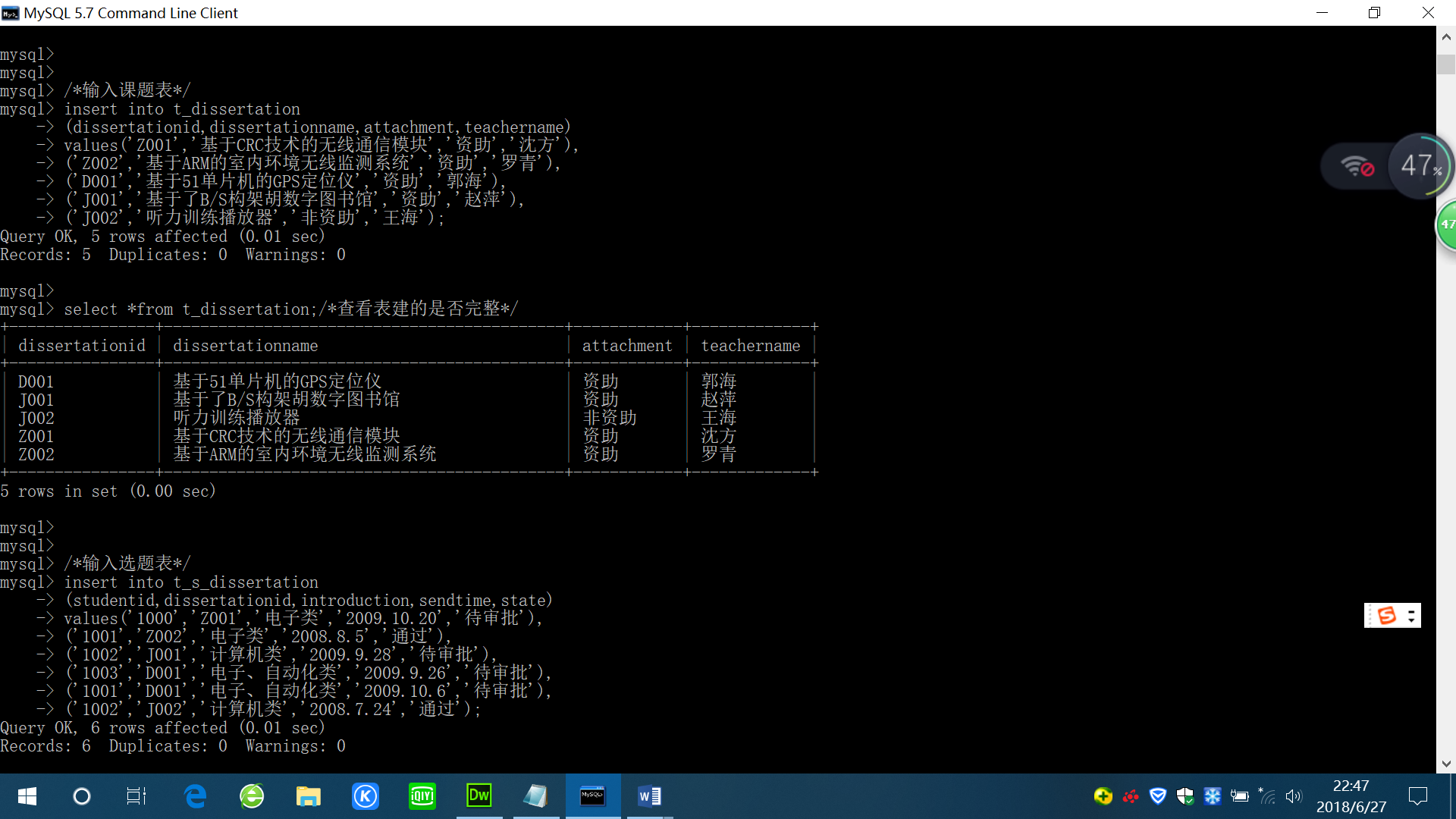
Task: Open iQIYI app on taskbar
Action: 422,796
